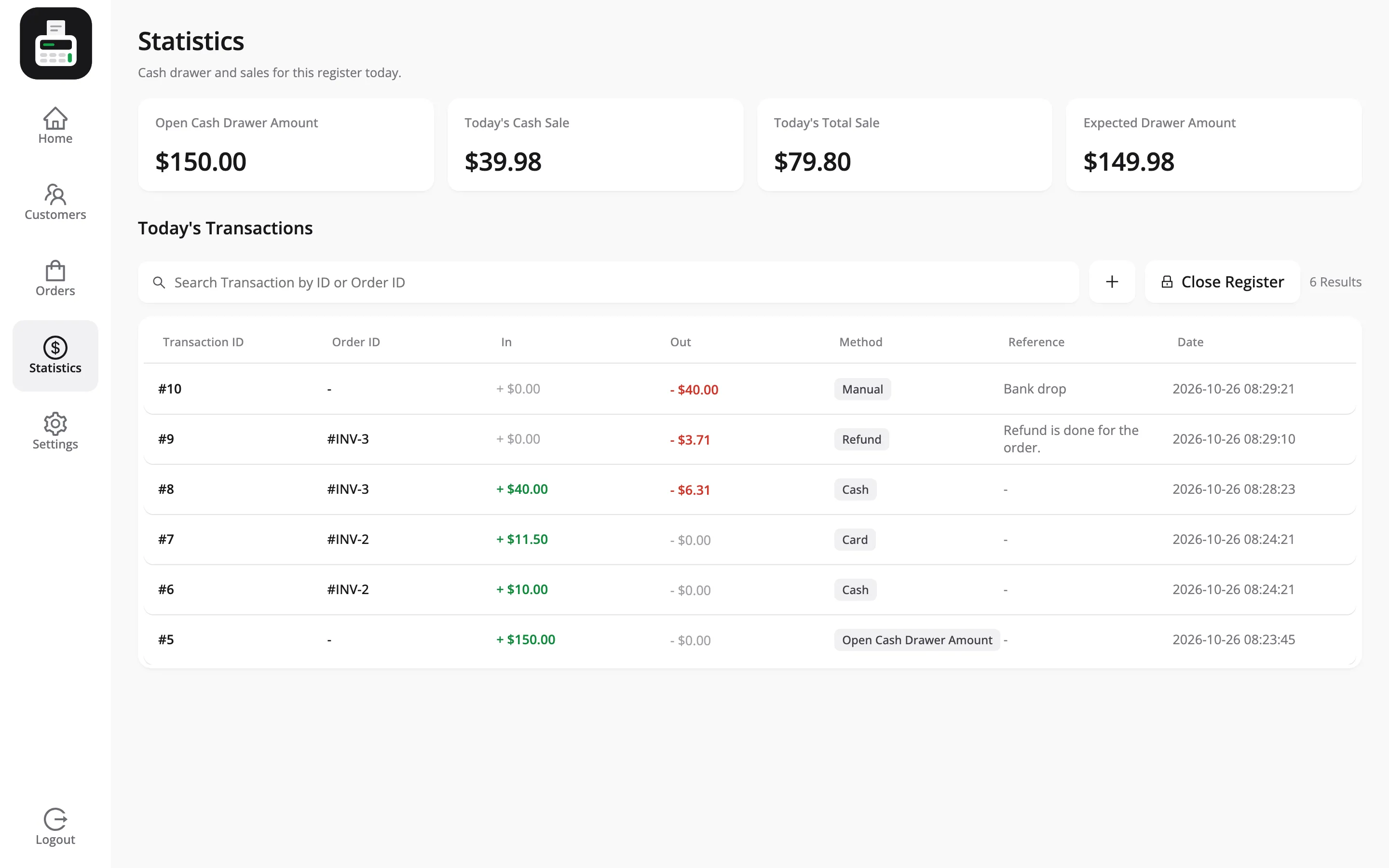Click the Logout icon

click(x=55, y=819)
